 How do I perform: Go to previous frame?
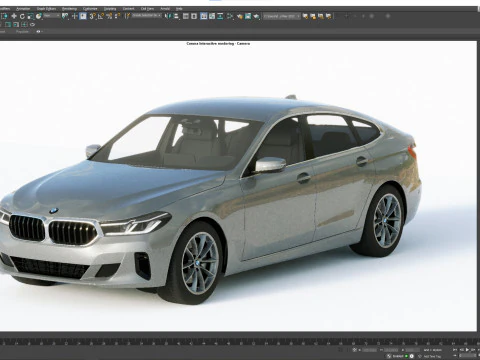pyautogui.click(x=461, y=350)
